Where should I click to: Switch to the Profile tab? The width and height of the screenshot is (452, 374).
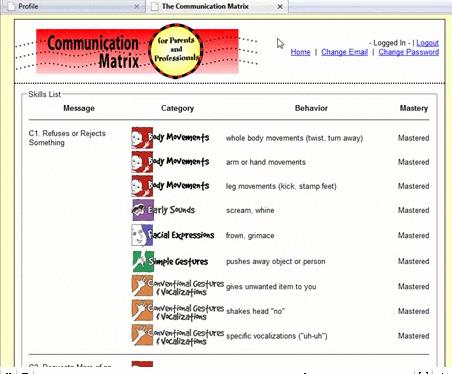tap(72, 6)
